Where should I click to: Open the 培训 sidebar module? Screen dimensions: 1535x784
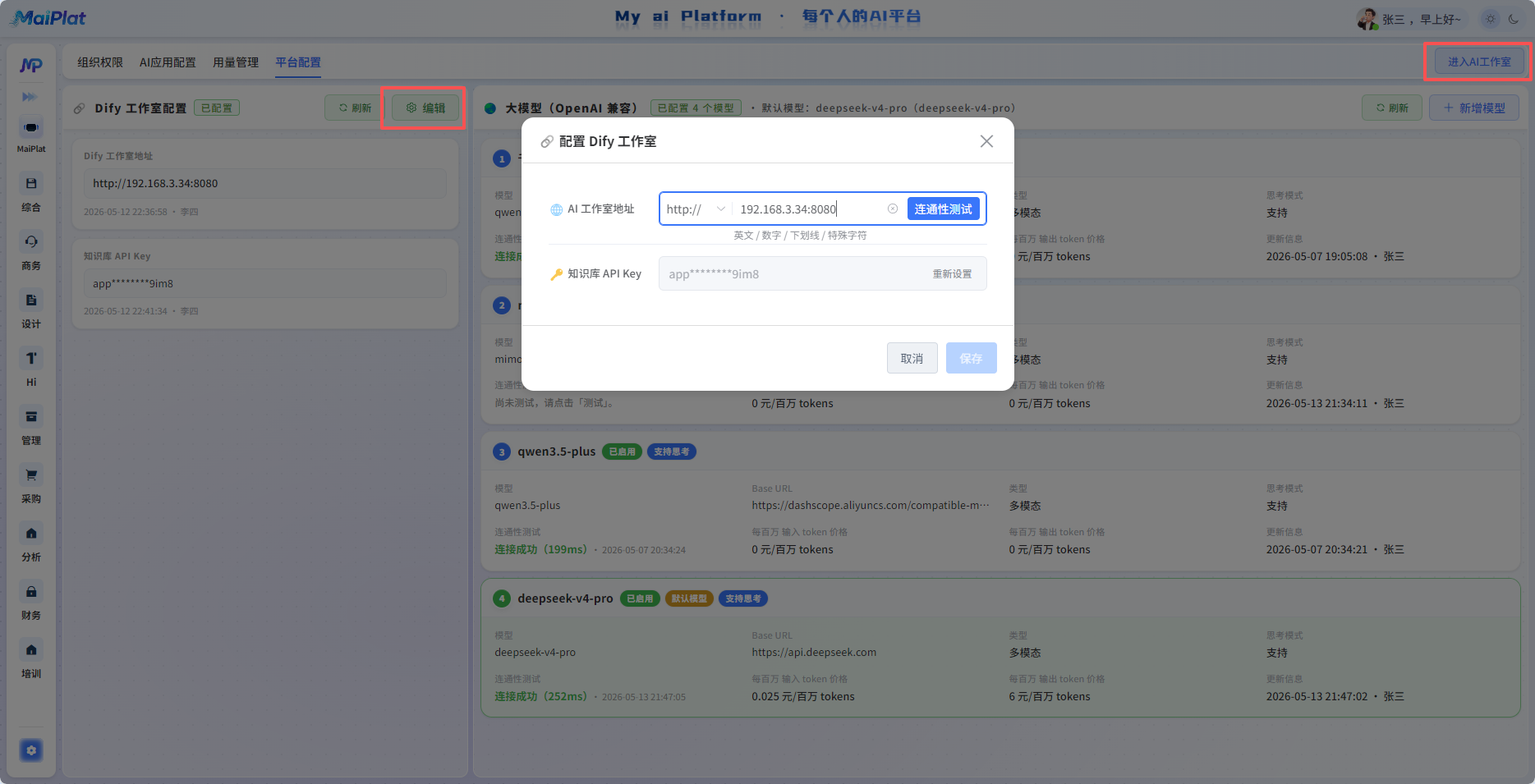pos(31,660)
